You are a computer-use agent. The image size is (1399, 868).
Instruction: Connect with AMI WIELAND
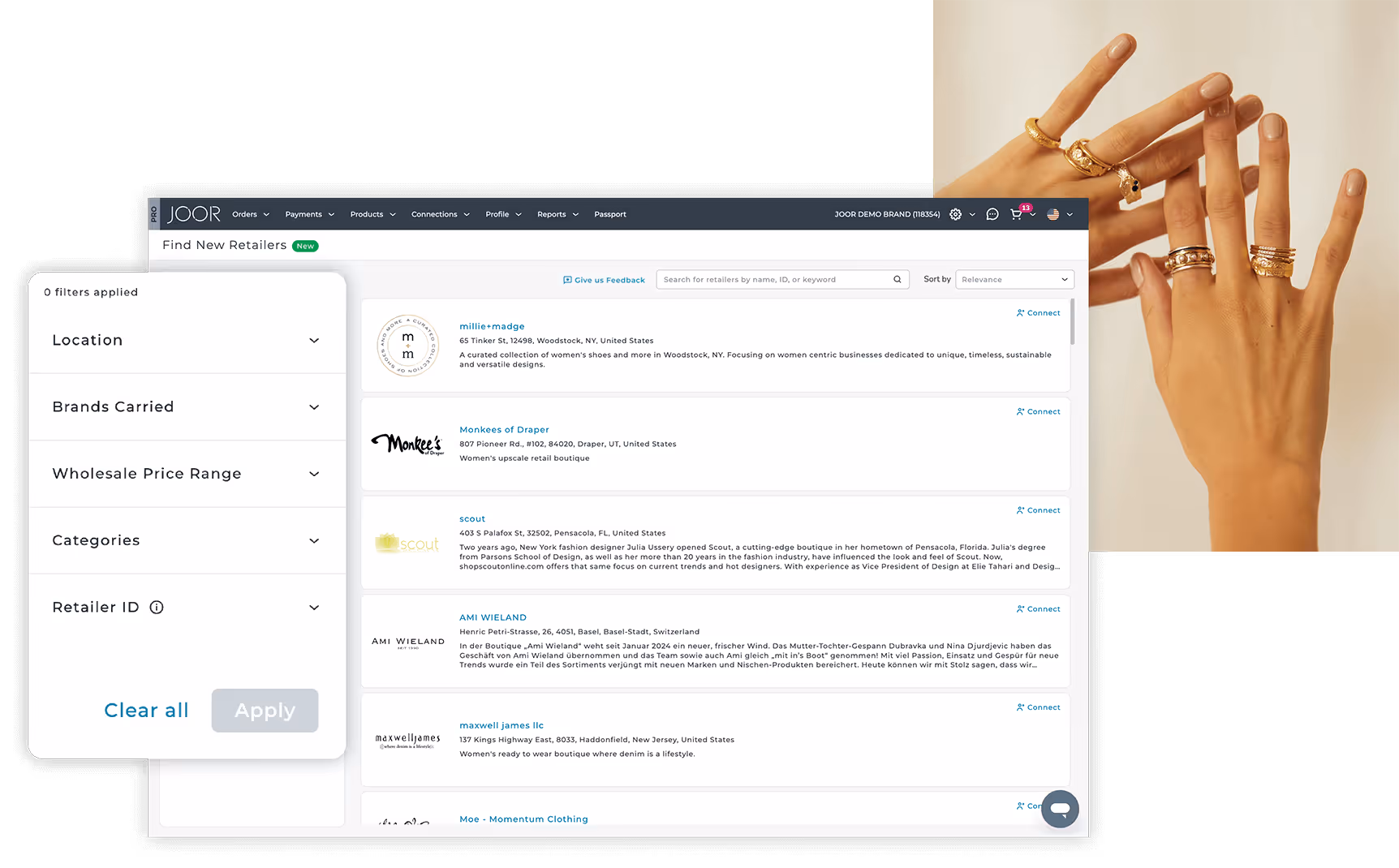tap(1039, 609)
